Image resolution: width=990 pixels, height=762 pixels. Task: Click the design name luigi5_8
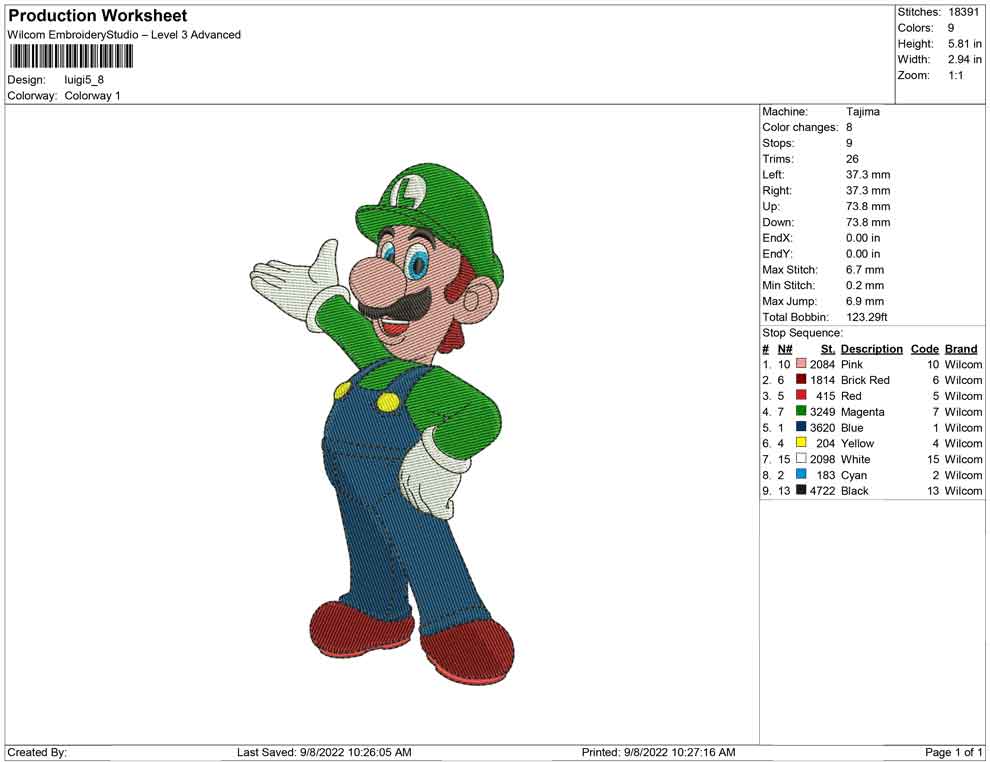pyautogui.click(x=84, y=80)
